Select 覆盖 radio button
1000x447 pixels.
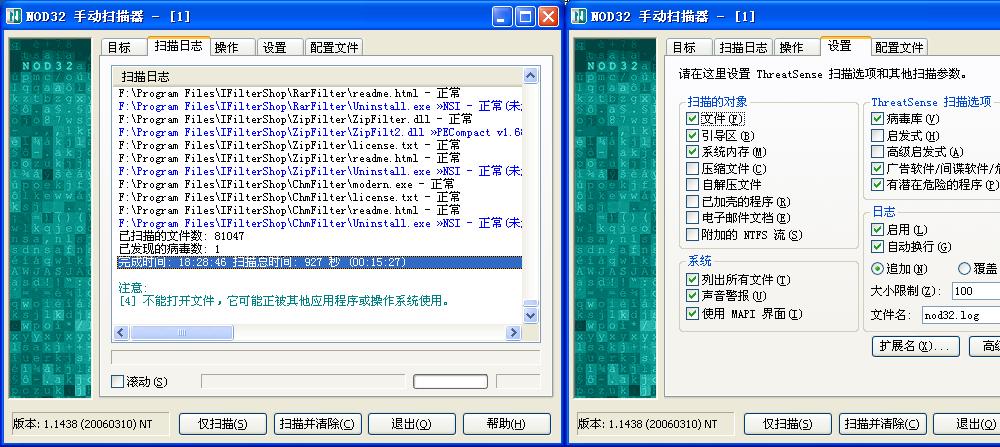click(964, 268)
